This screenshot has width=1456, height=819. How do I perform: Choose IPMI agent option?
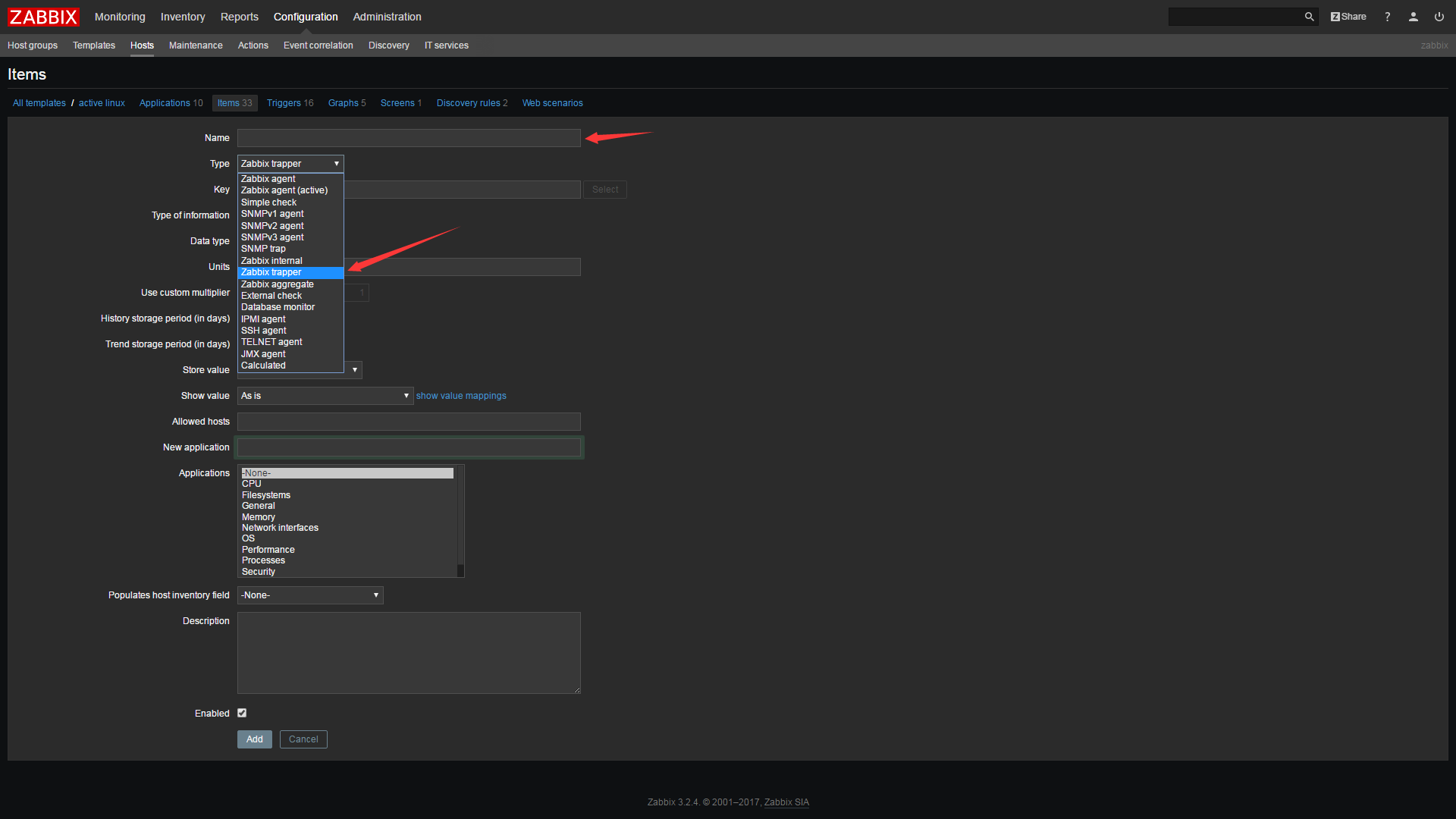click(x=290, y=319)
